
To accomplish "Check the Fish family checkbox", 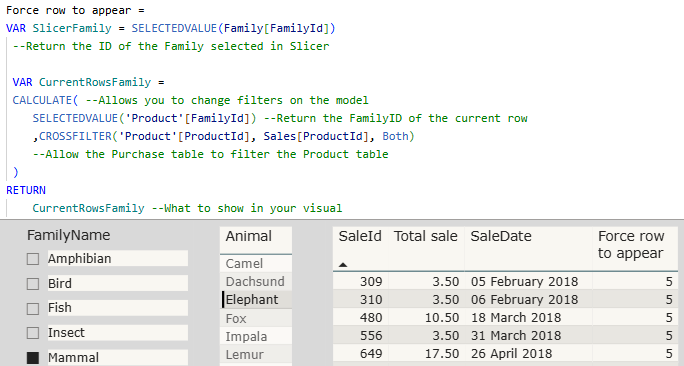I will (x=33, y=308).
